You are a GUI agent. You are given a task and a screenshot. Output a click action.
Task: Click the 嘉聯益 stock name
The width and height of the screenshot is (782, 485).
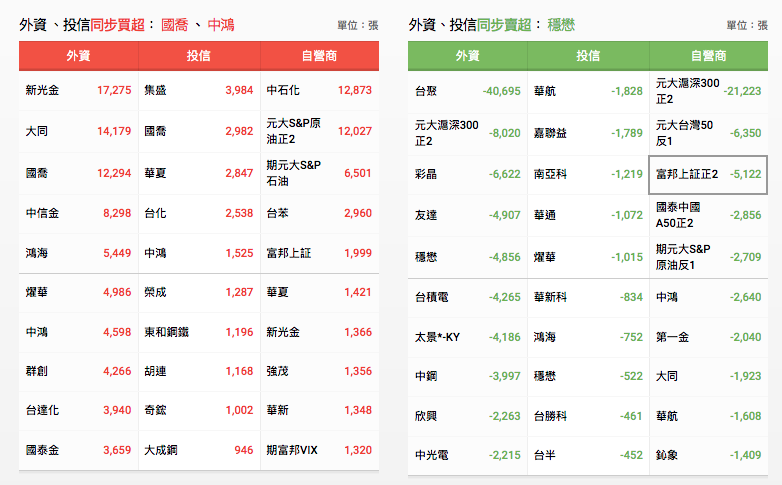click(550, 133)
